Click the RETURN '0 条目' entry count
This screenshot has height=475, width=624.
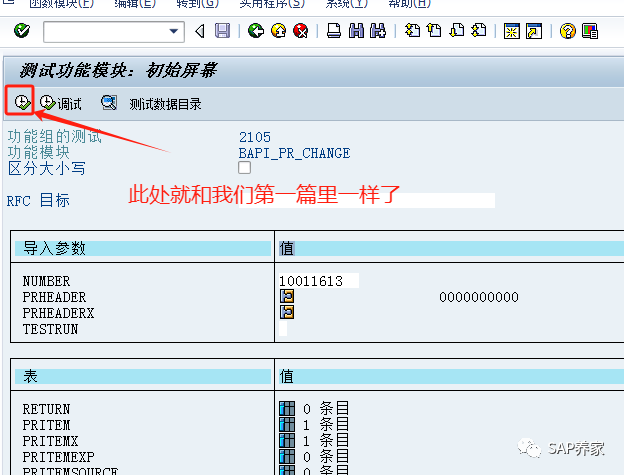[x=326, y=409]
